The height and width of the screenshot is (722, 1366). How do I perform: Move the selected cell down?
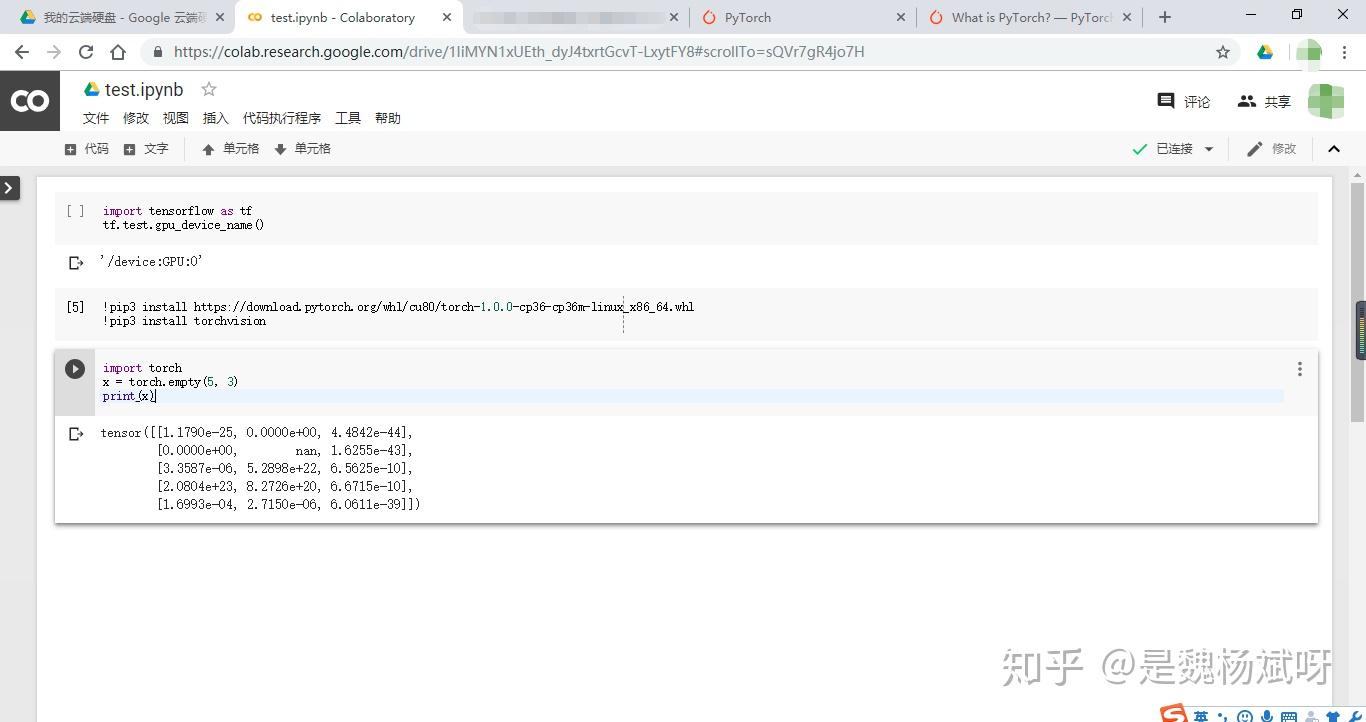click(302, 148)
